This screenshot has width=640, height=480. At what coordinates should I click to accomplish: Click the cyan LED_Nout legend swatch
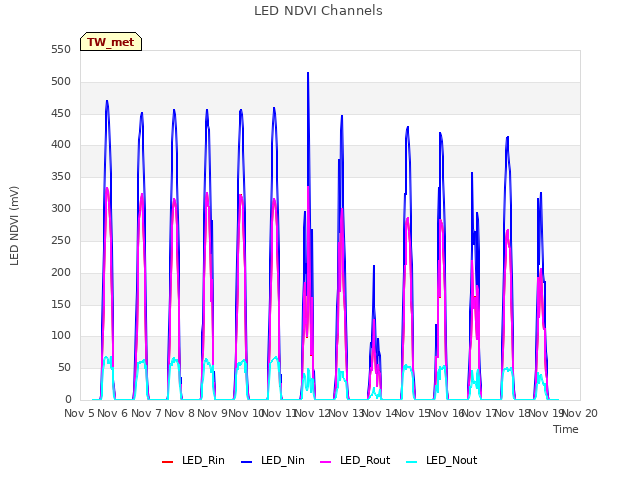[412, 462]
